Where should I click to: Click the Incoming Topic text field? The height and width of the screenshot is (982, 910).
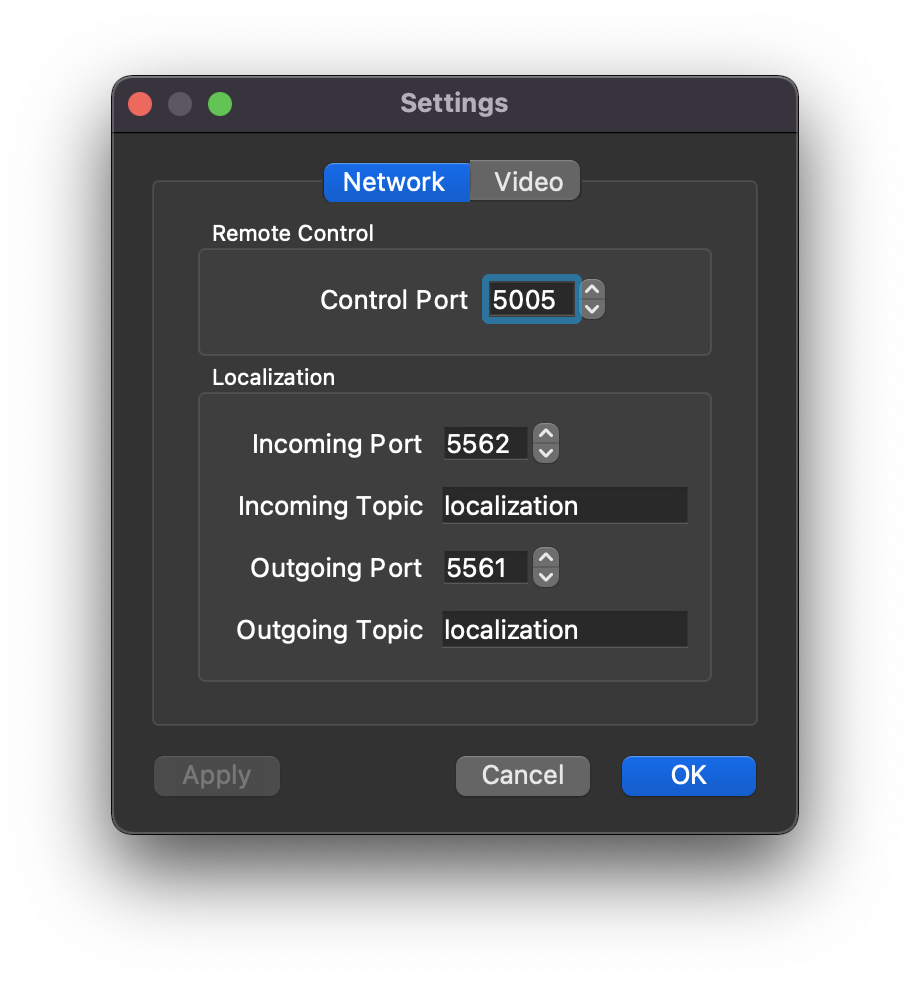click(564, 506)
